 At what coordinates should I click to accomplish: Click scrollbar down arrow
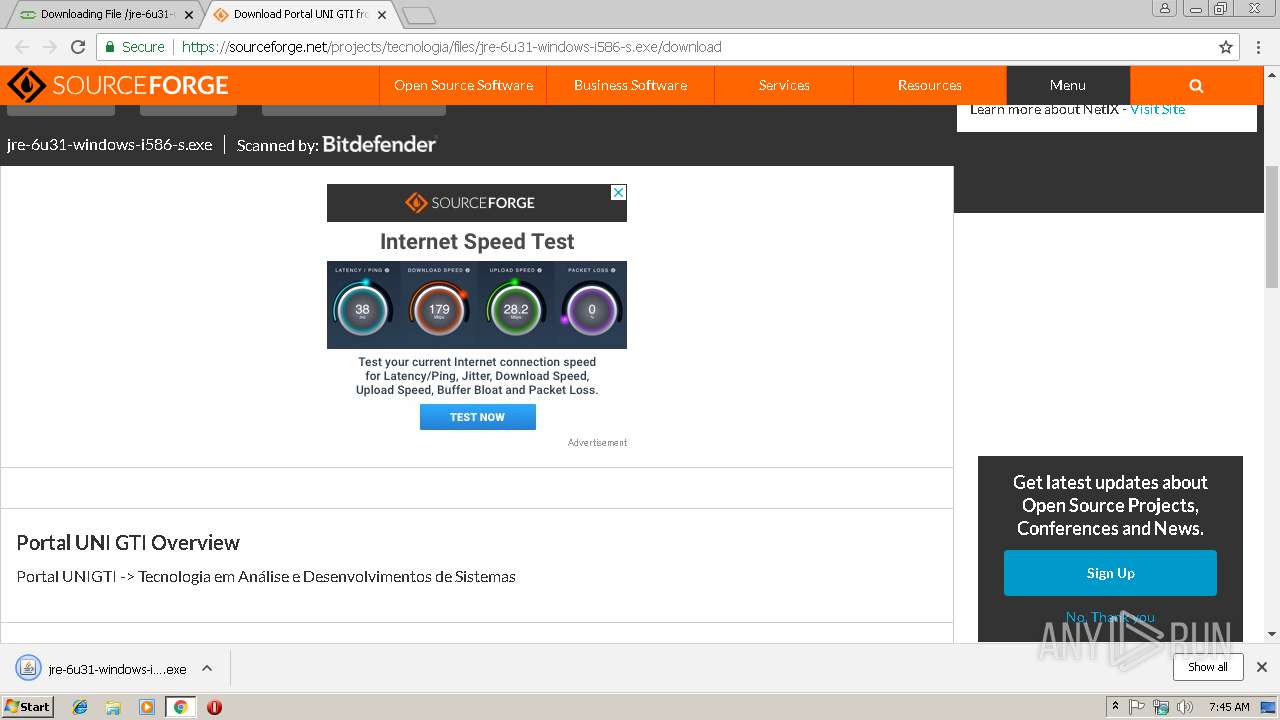(1272, 634)
